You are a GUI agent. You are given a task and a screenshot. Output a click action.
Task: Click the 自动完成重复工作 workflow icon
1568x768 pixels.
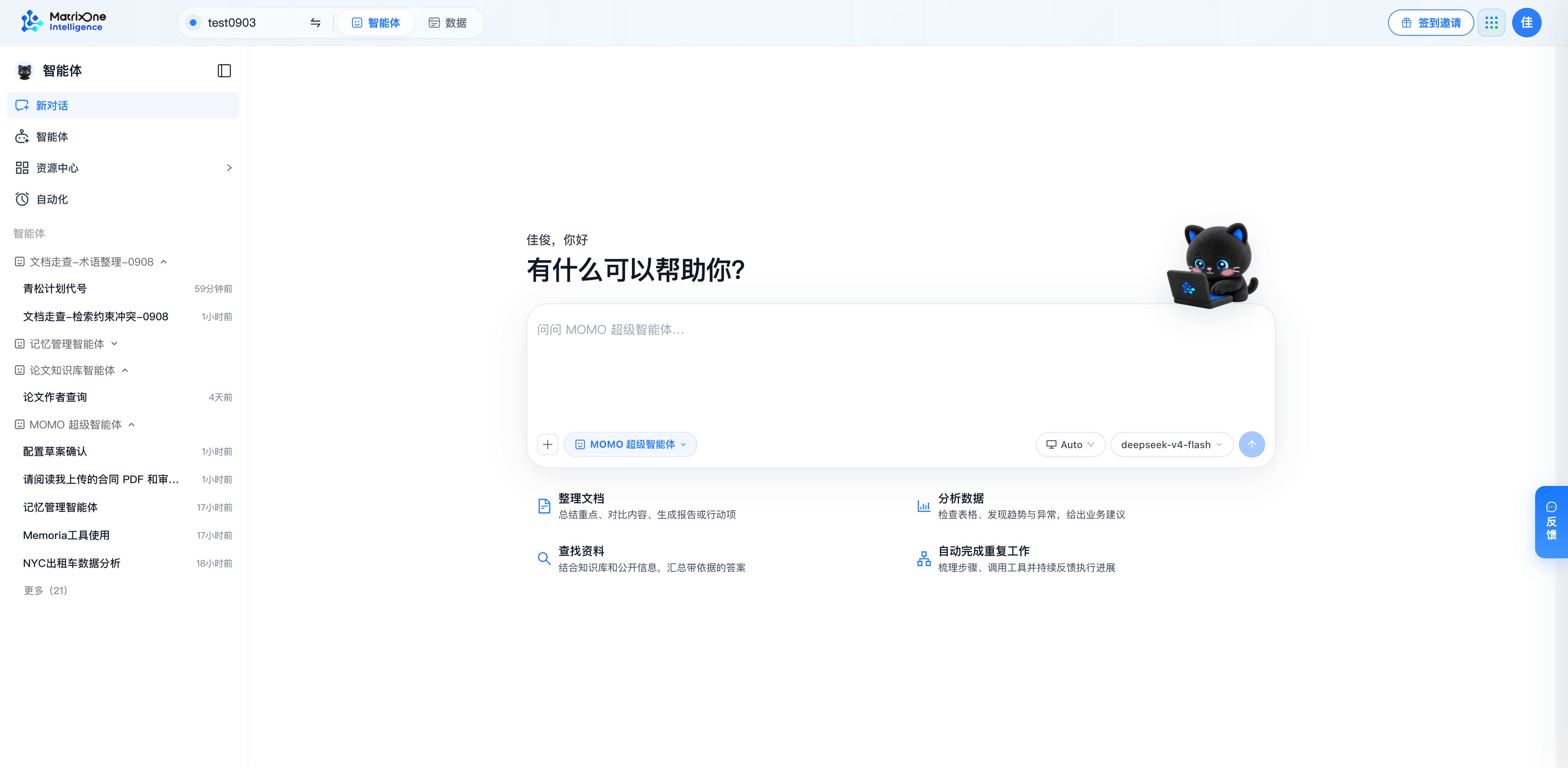(923, 558)
